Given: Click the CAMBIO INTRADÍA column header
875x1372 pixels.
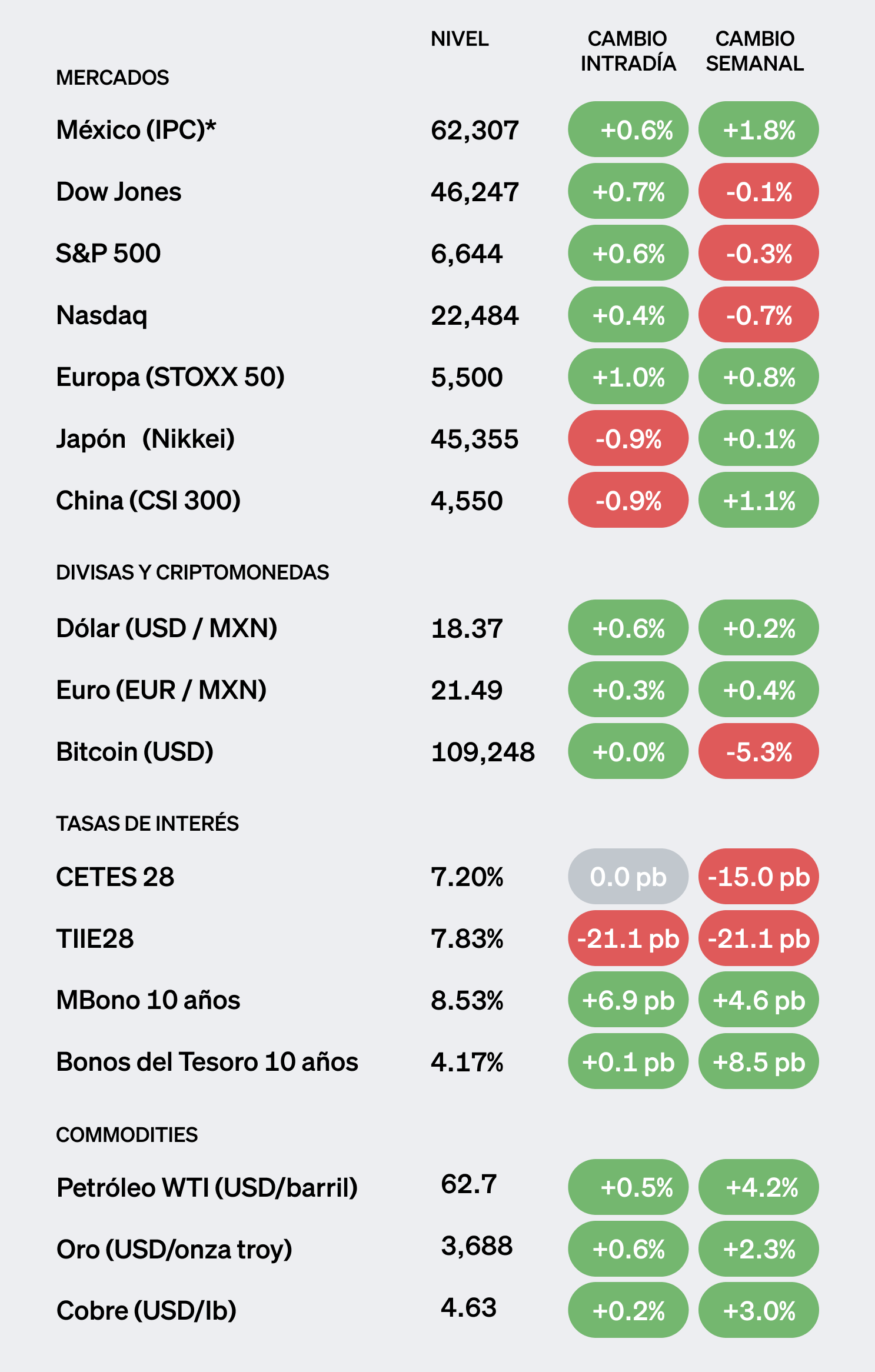Looking at the screenshot, I should 628,51.
